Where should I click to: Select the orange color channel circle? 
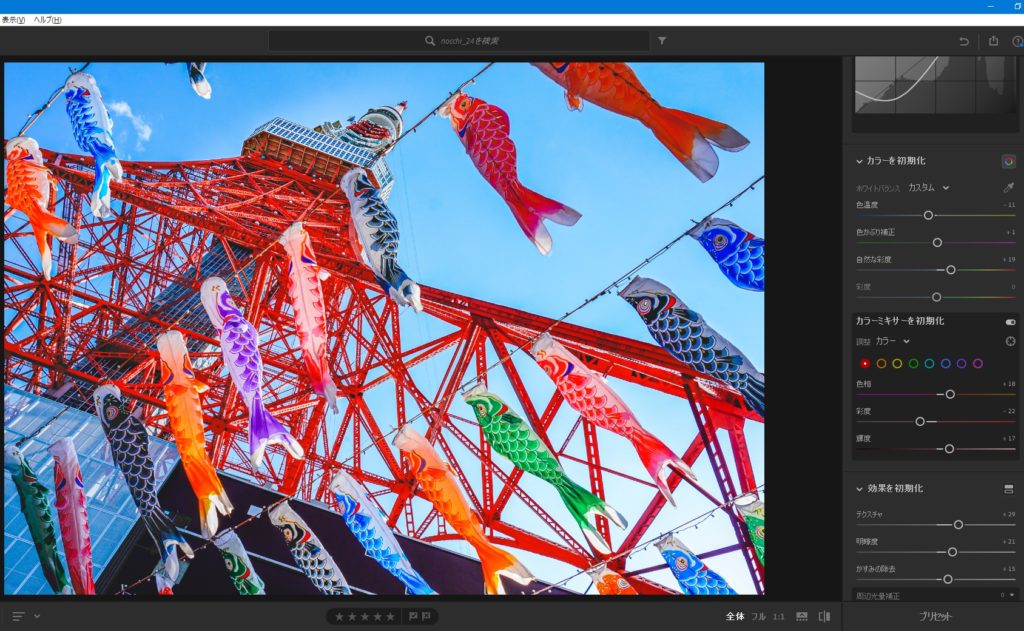click(881, 363)
